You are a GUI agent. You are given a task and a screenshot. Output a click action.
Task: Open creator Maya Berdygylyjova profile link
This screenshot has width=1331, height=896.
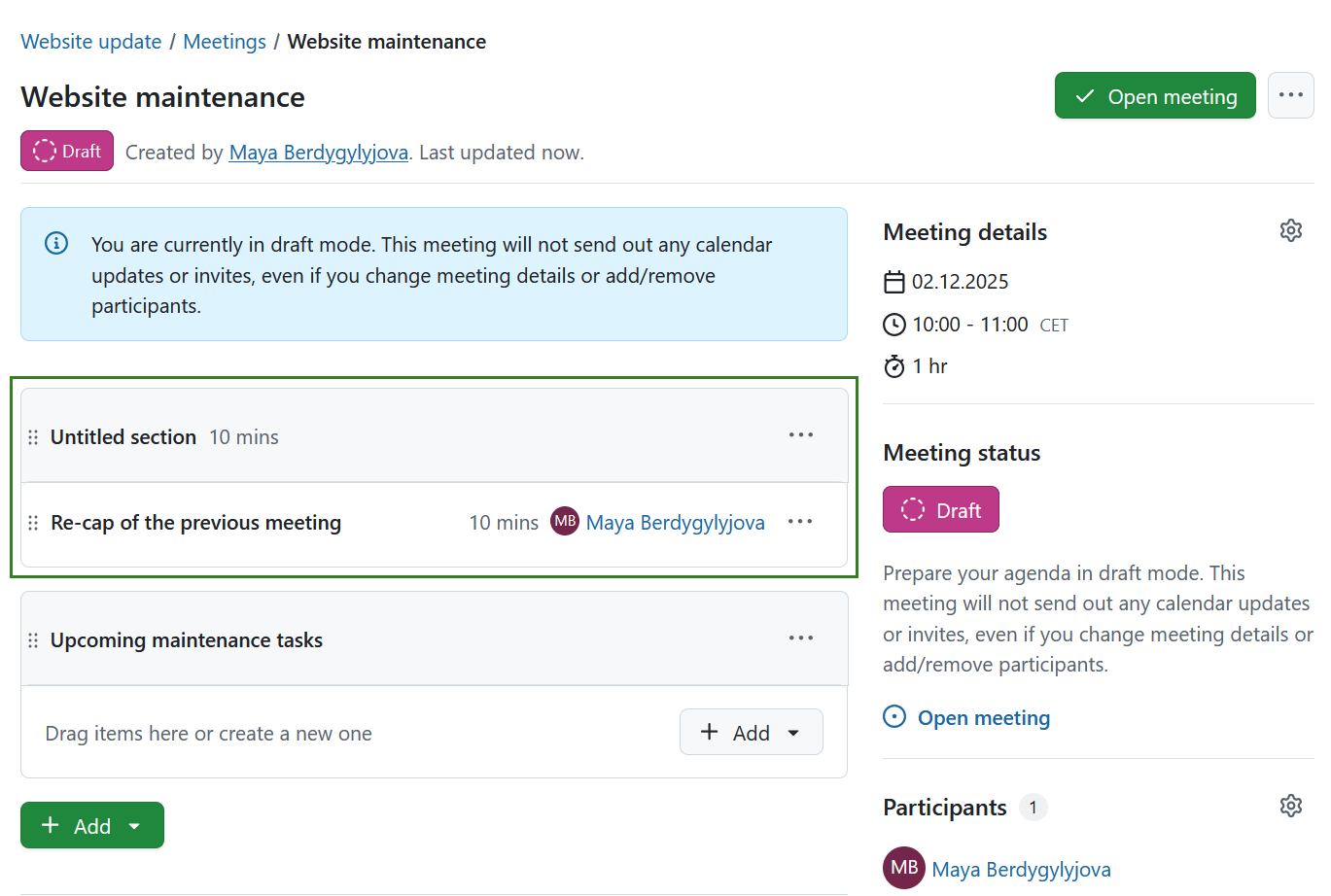click(318, 153)
